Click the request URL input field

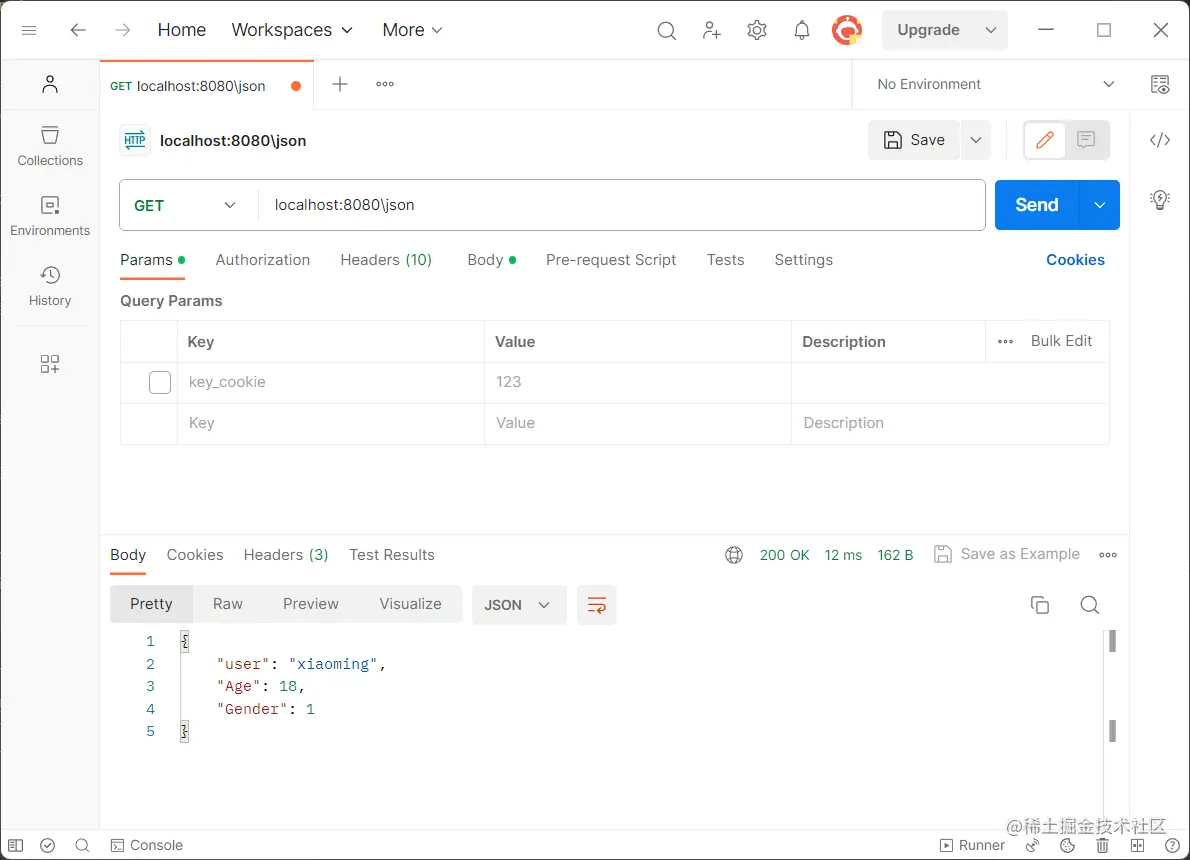click(620, 205)
